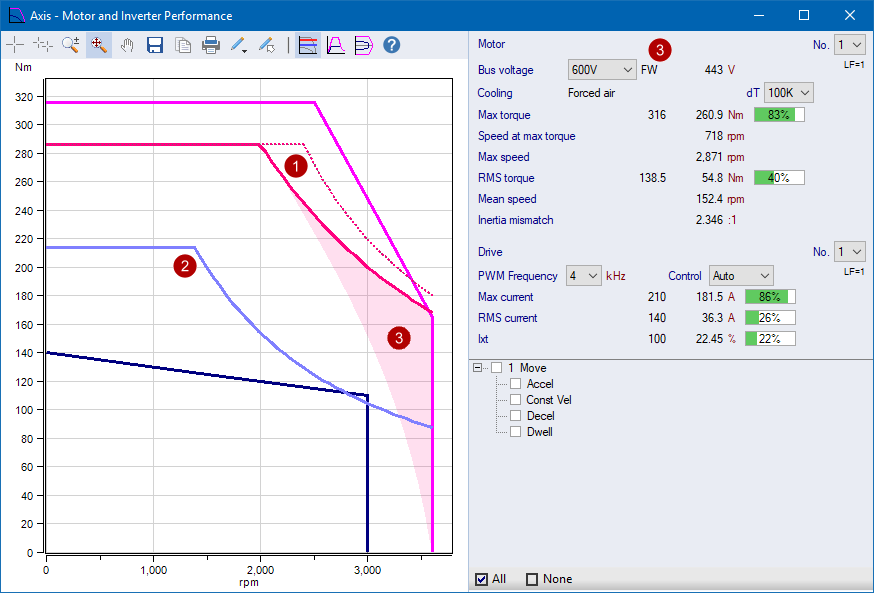Toggle the torque-speed curves view icon
This screenshot has width=874, height=593.
308,45
